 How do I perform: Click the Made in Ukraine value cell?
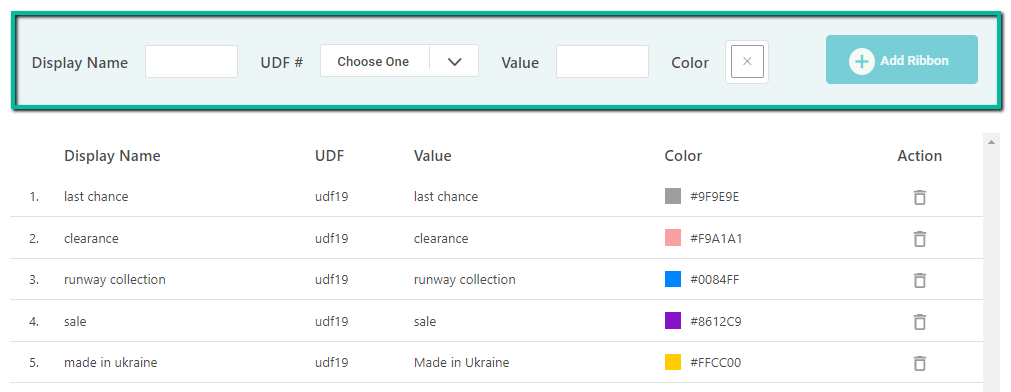[462, 362]
